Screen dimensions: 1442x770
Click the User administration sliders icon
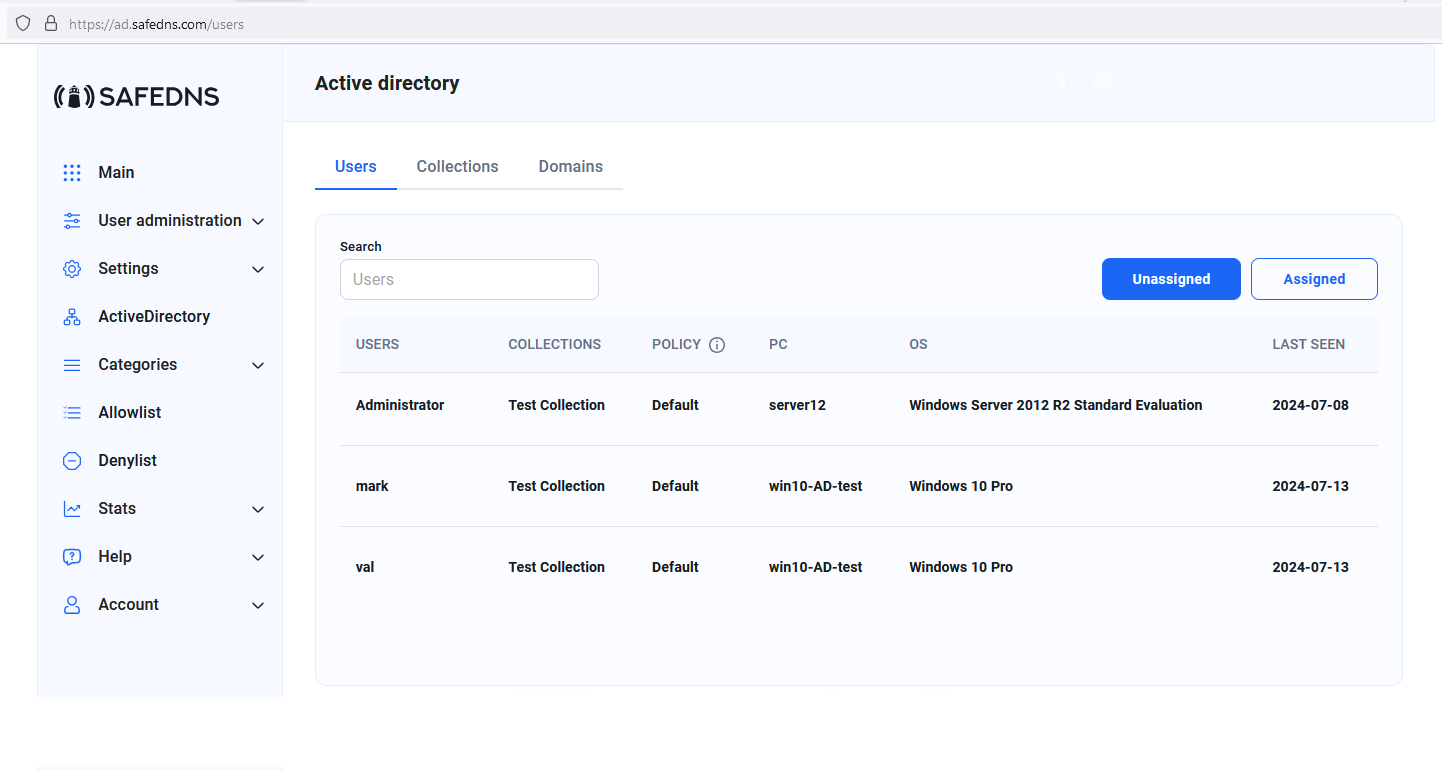72,221
